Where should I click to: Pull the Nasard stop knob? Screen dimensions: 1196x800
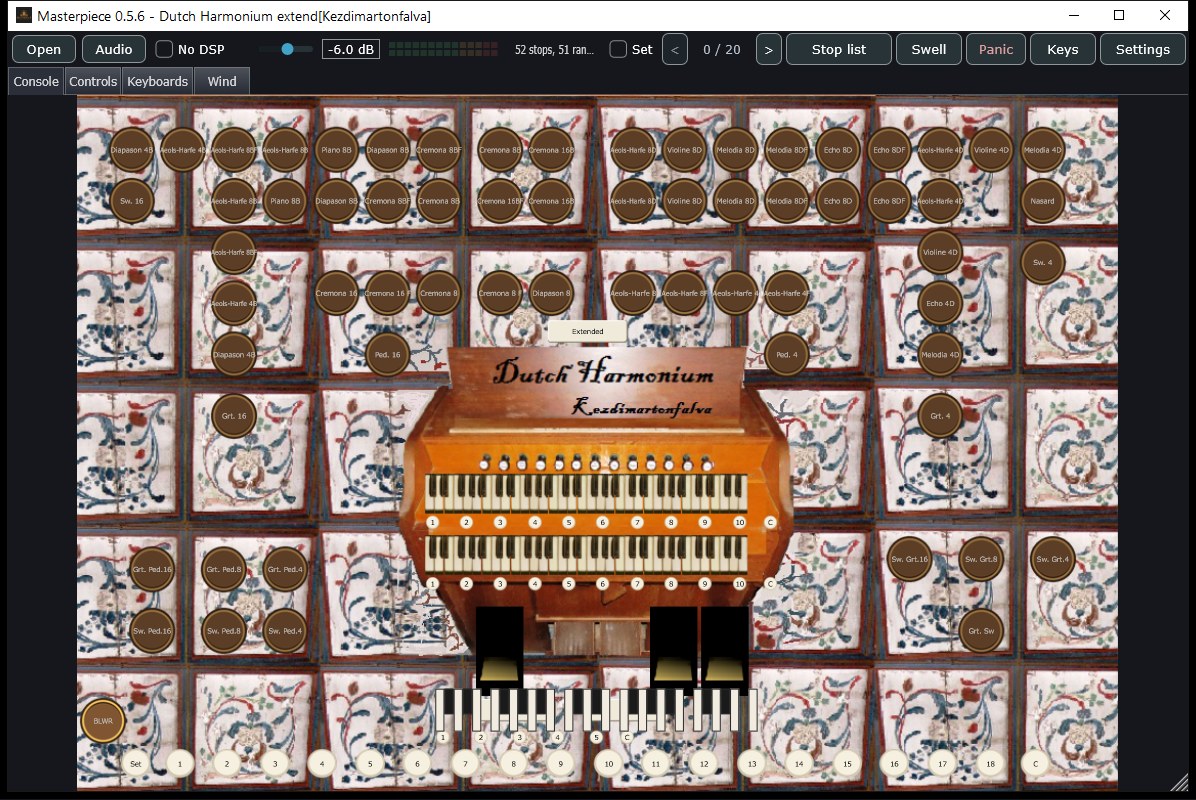(x=1043, y=201)
